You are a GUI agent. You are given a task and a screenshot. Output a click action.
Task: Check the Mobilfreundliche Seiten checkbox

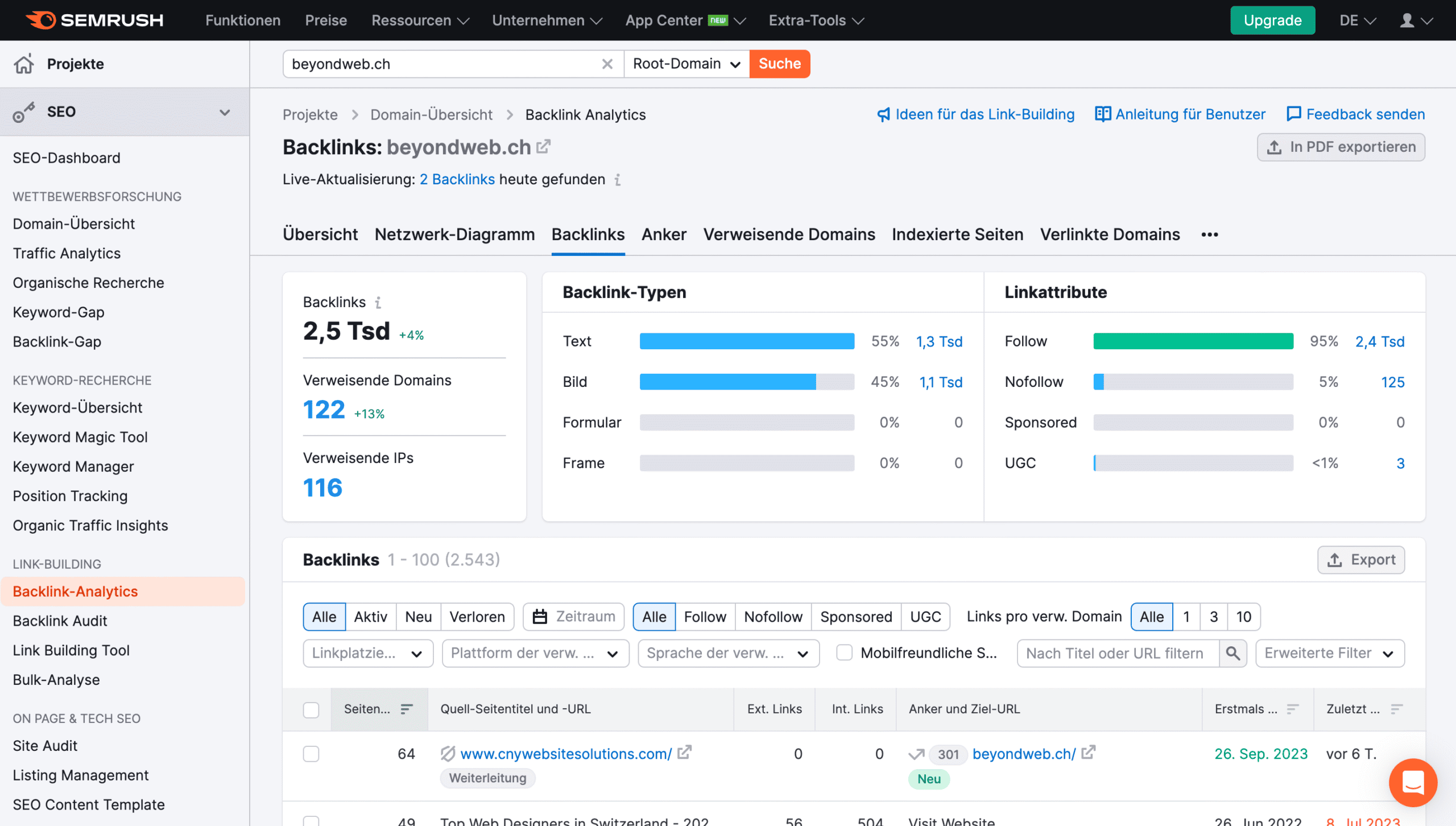click(844, 653)
